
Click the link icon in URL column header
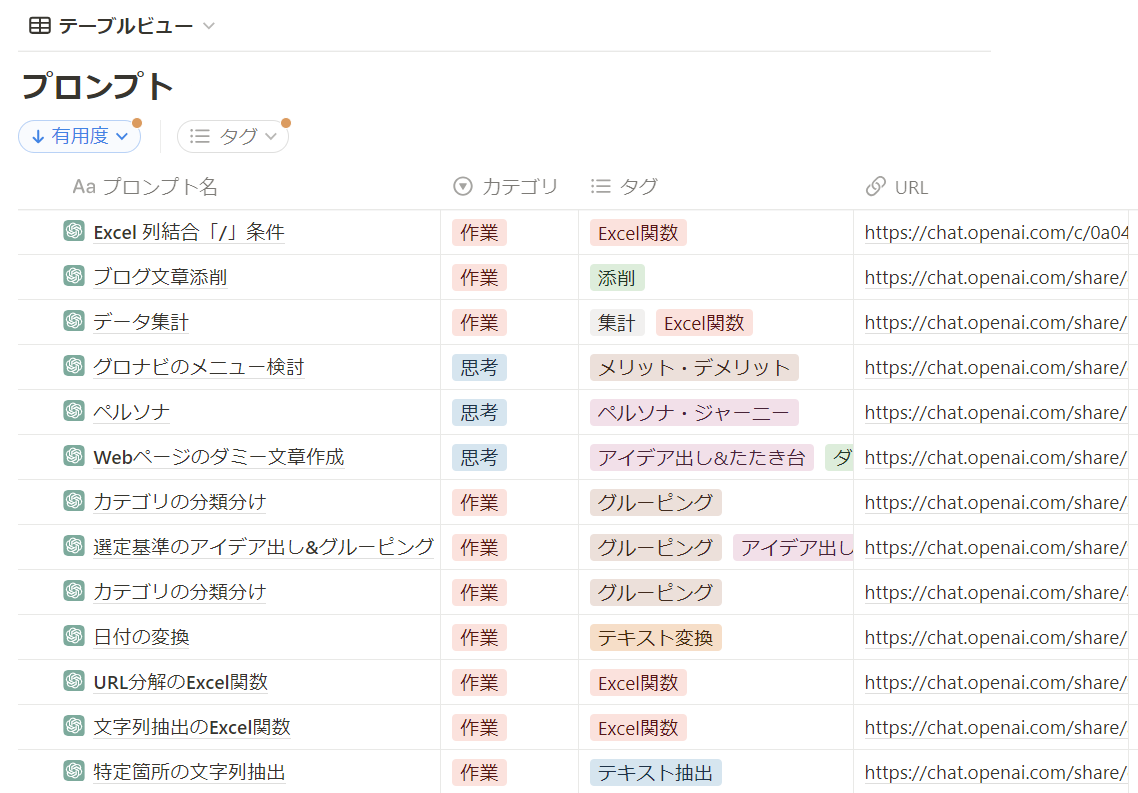[x=875, y=187]
